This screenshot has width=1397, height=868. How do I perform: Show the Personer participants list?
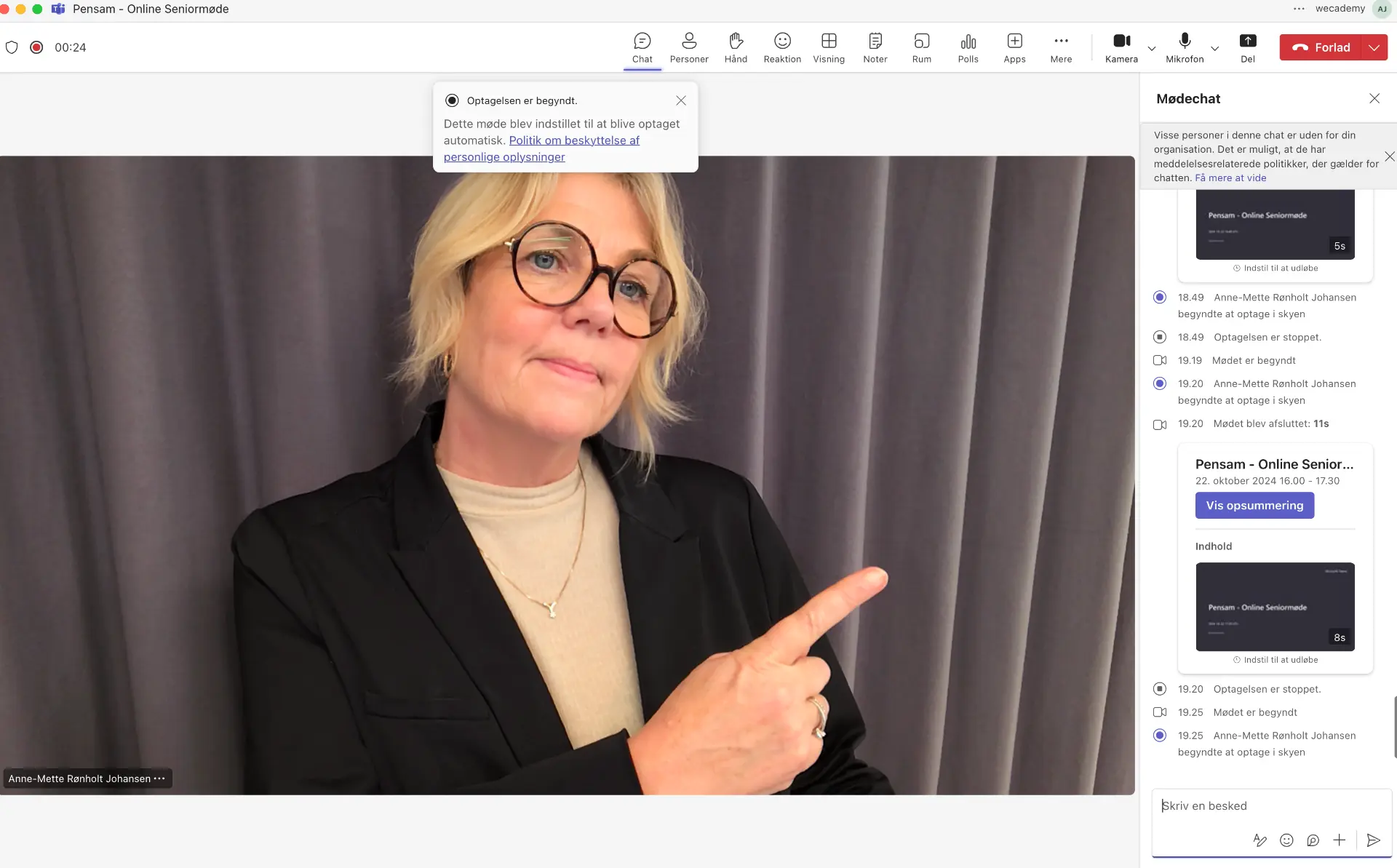click(x=689, y=48)
